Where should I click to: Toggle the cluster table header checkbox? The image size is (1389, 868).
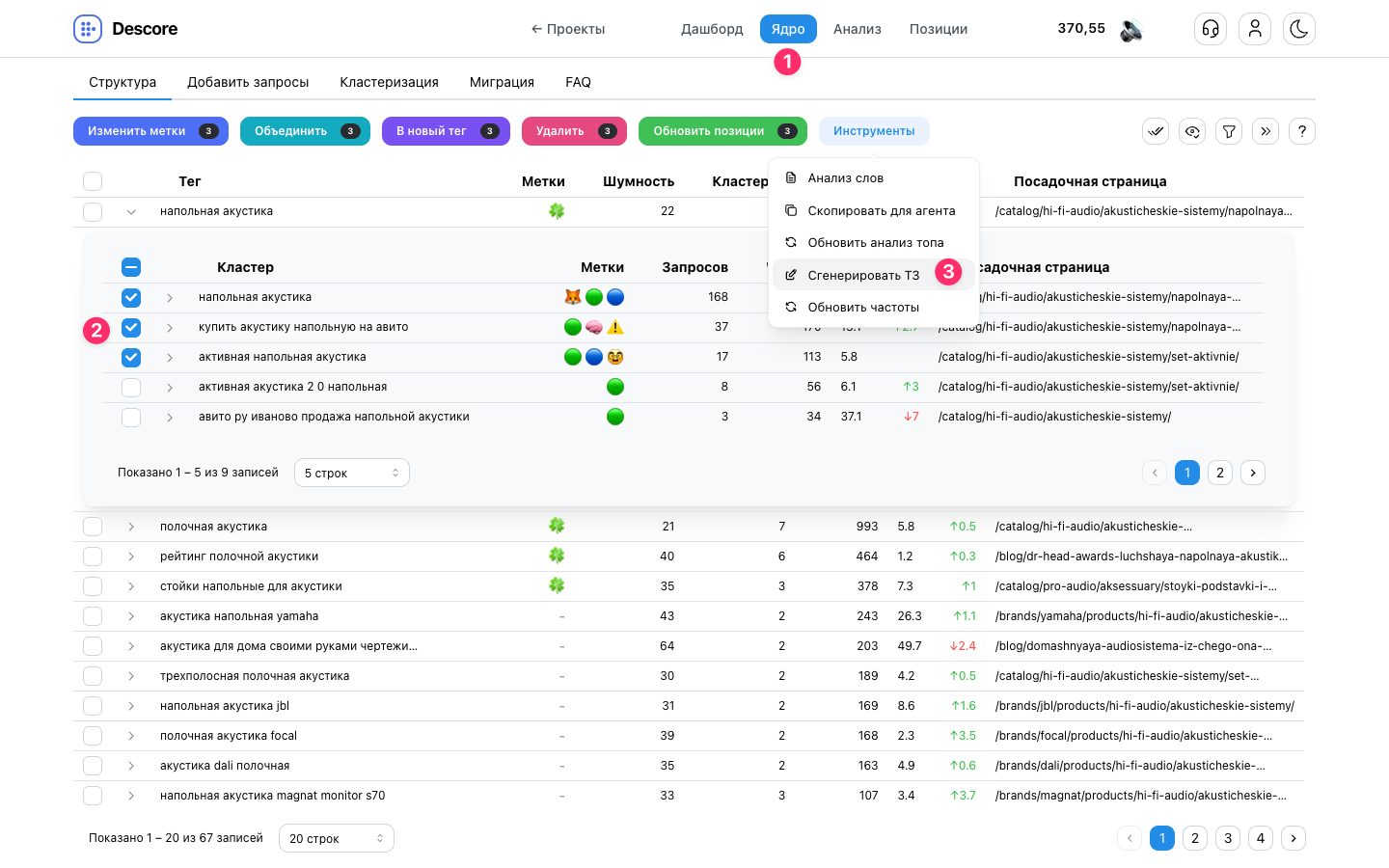(x=131, y=267)
